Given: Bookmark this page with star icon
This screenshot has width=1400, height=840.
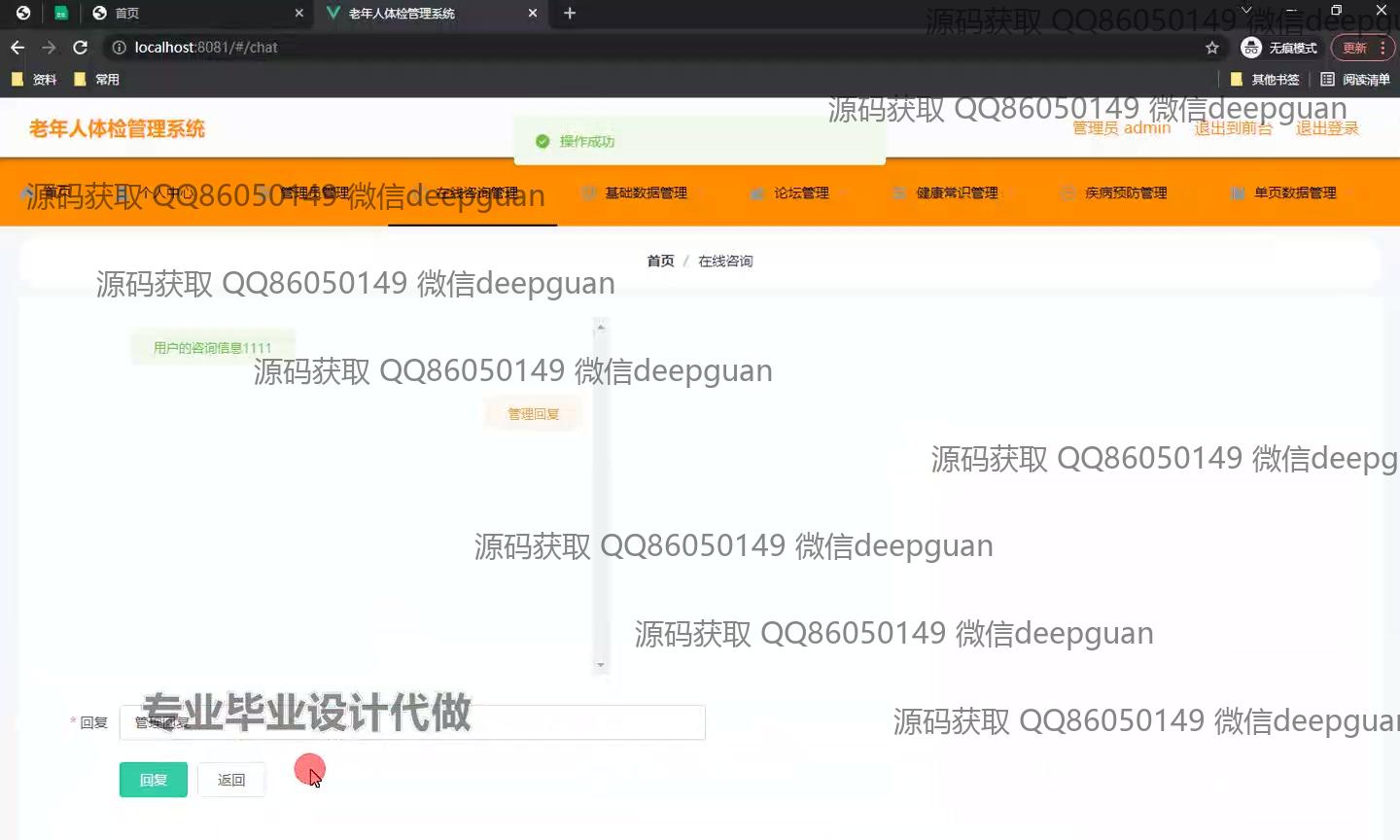Looking at the screenshot, I should point(1211,48).
